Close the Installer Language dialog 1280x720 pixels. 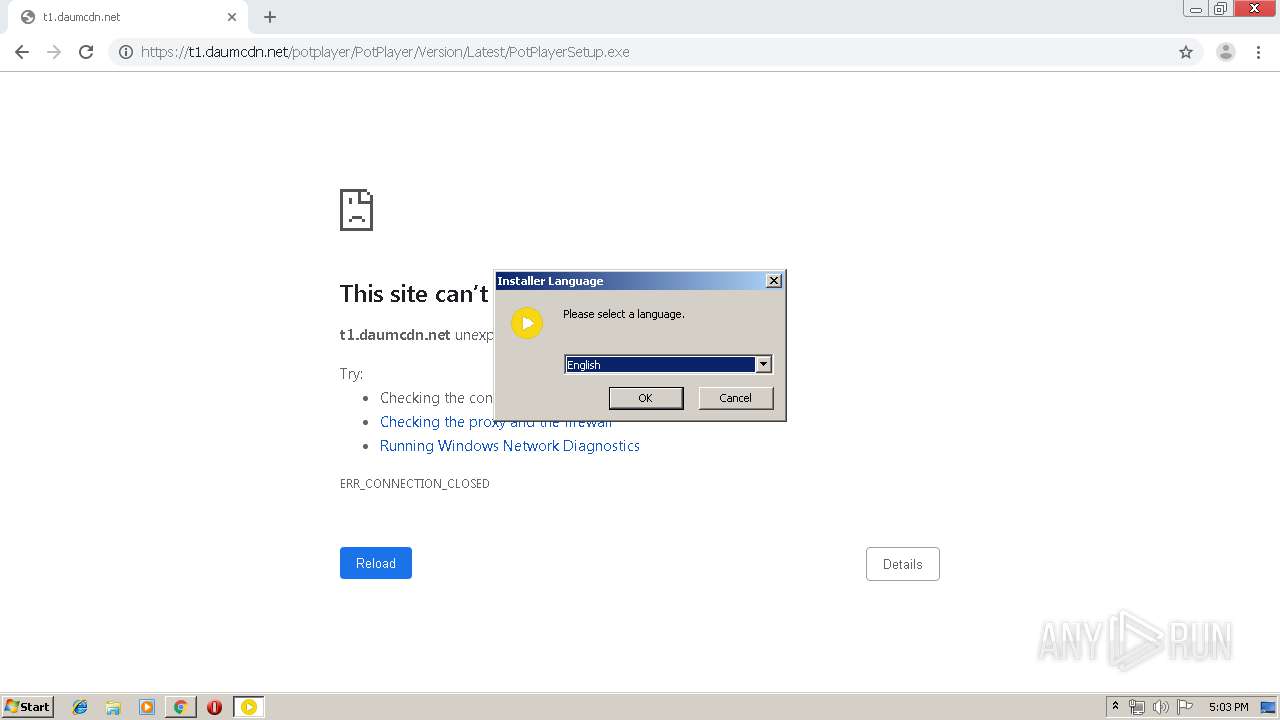click(774, 281)
